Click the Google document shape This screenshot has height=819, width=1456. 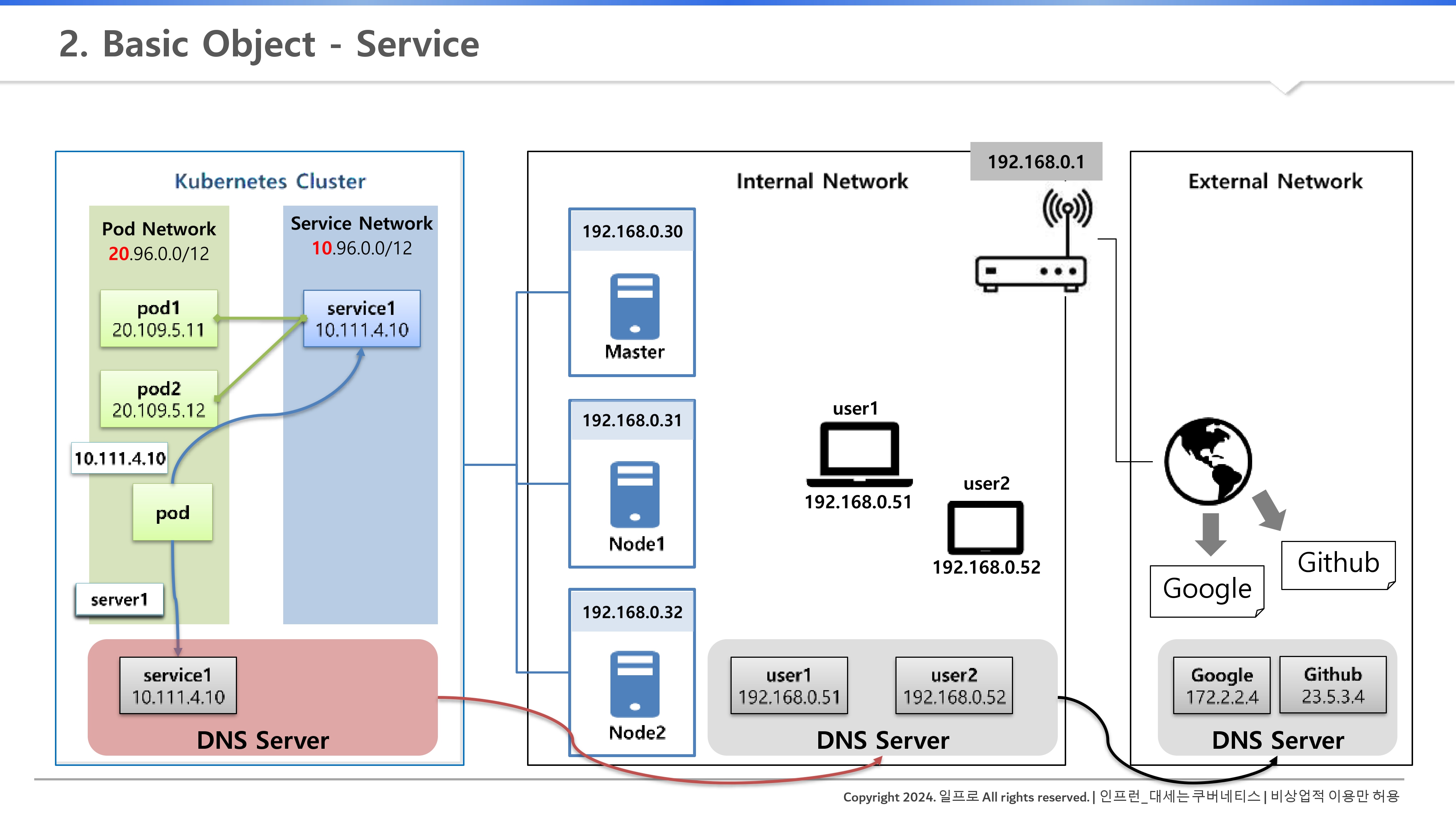(x=1207, y=590)
